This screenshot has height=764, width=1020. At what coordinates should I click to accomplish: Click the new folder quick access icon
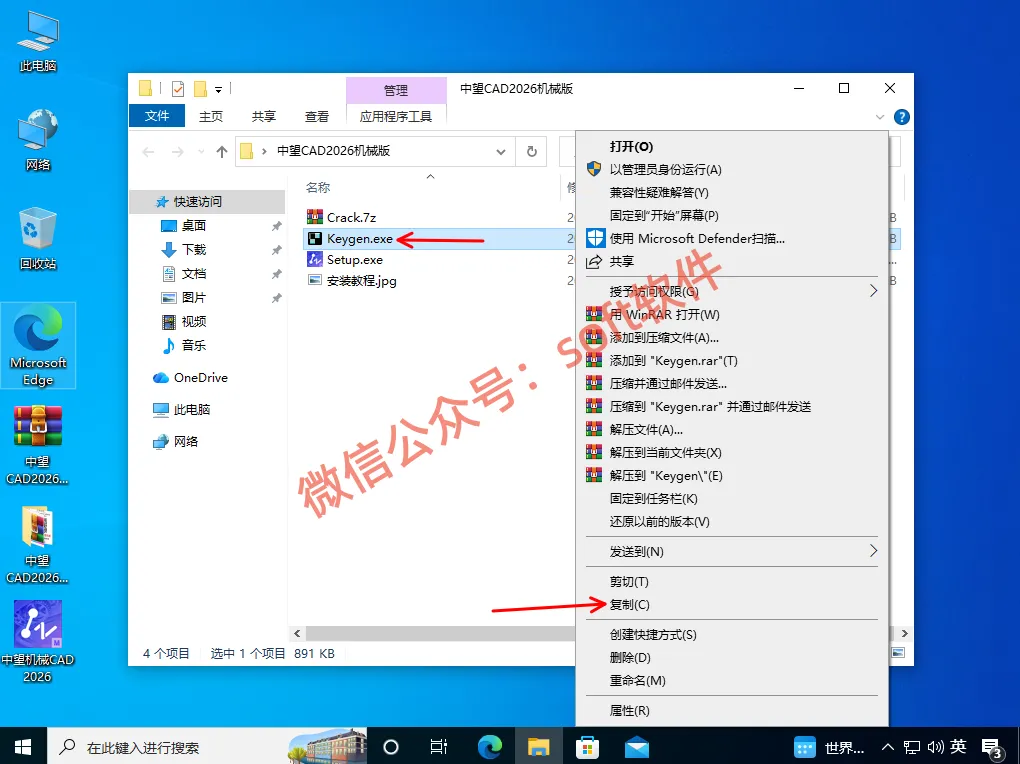coord(200,89)
